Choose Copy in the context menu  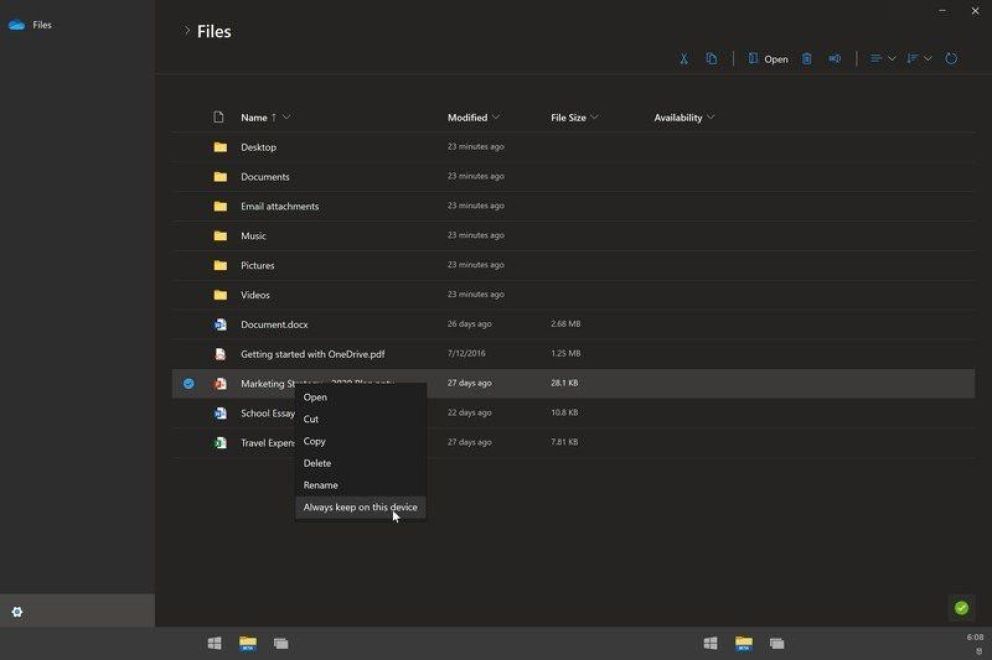coord(361,441)
